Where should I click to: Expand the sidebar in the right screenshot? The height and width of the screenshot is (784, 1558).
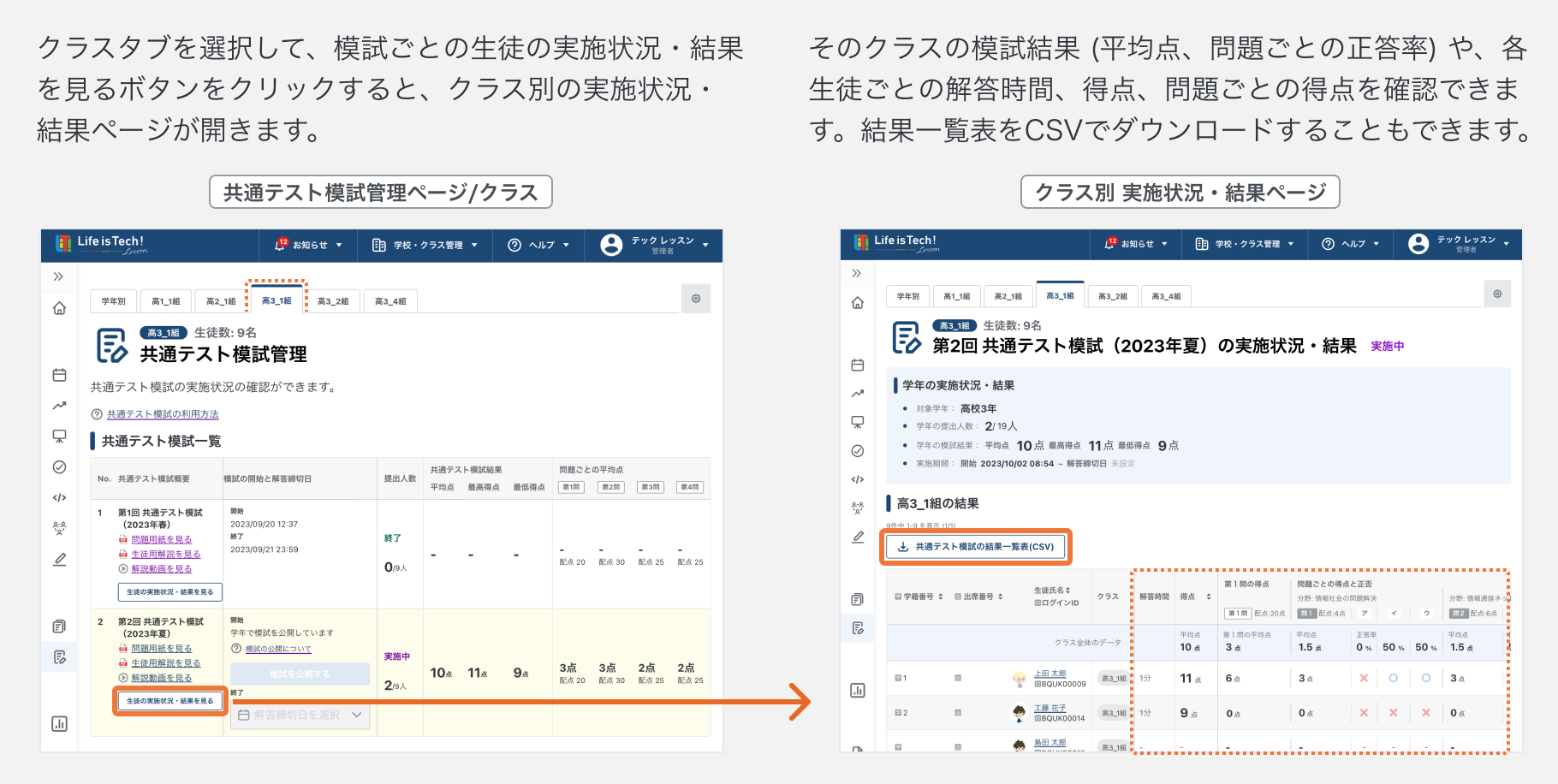tap(857, 273)
